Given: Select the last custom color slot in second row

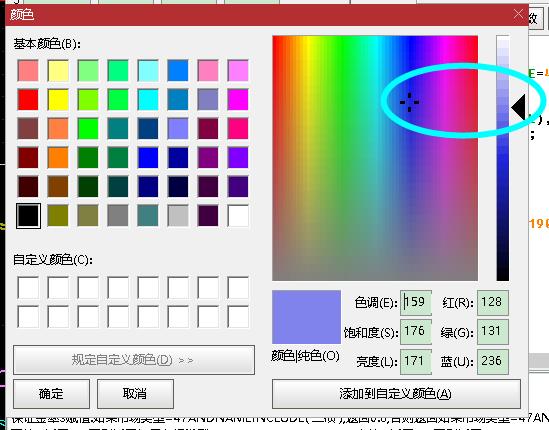Looking at the screenshot, I should [238, 317].
